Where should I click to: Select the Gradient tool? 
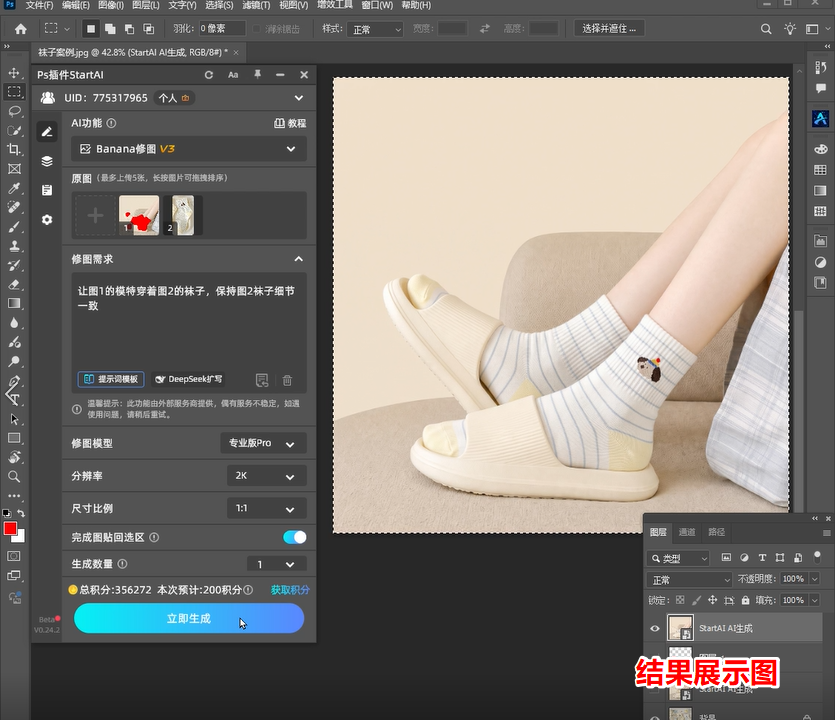coord(14,304)
